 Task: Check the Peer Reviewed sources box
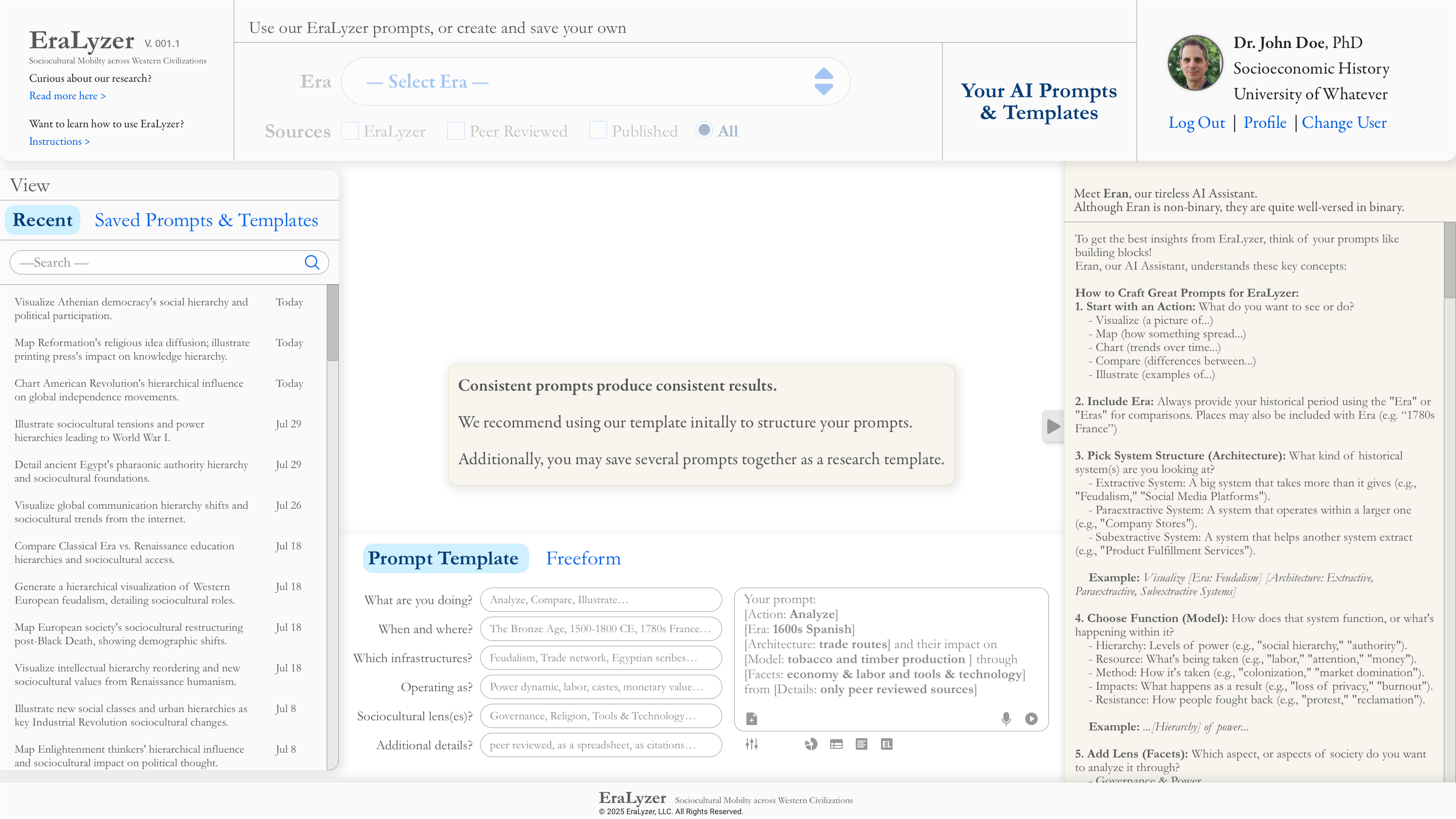click(455, 131)
